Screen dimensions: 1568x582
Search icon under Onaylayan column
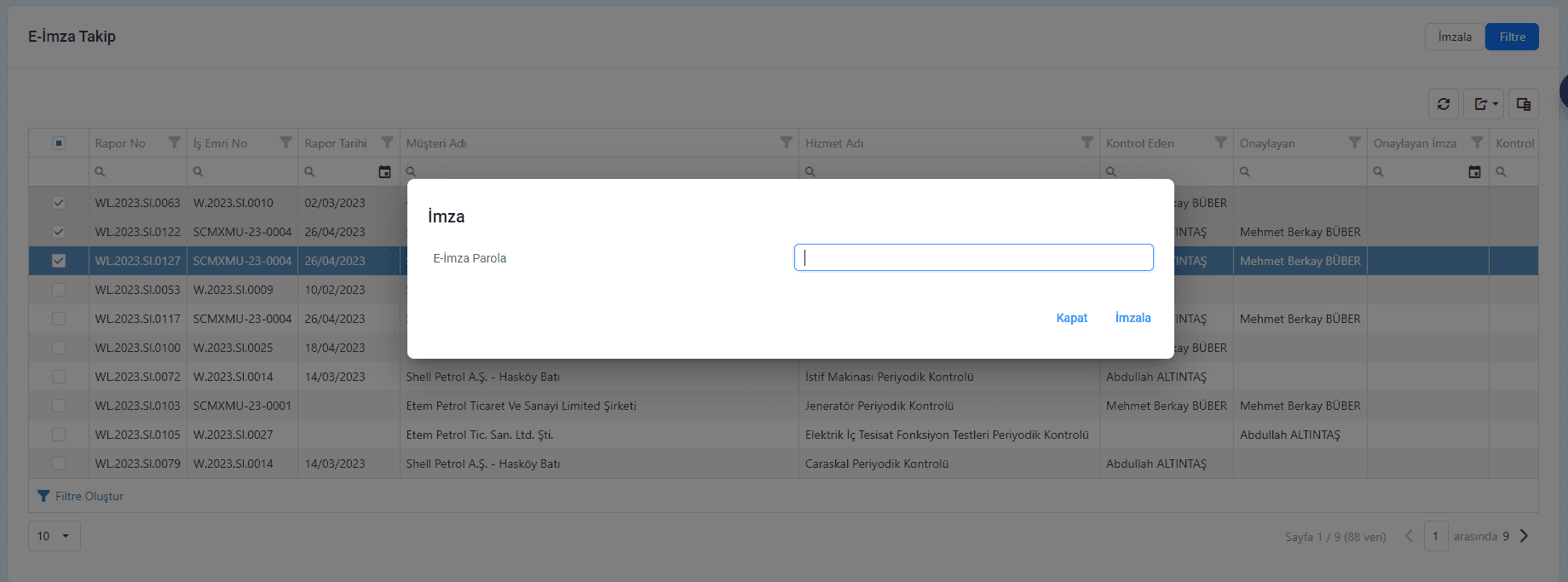1245,172
